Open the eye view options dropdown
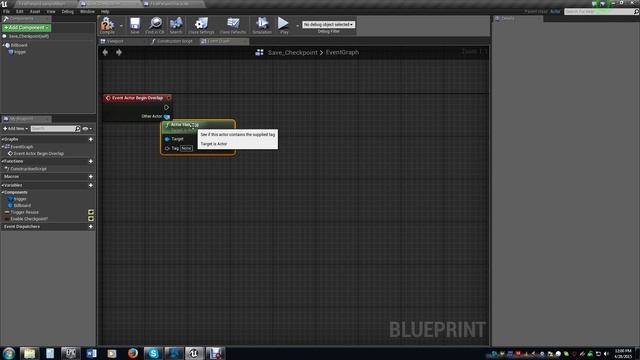 pos(87,129)
